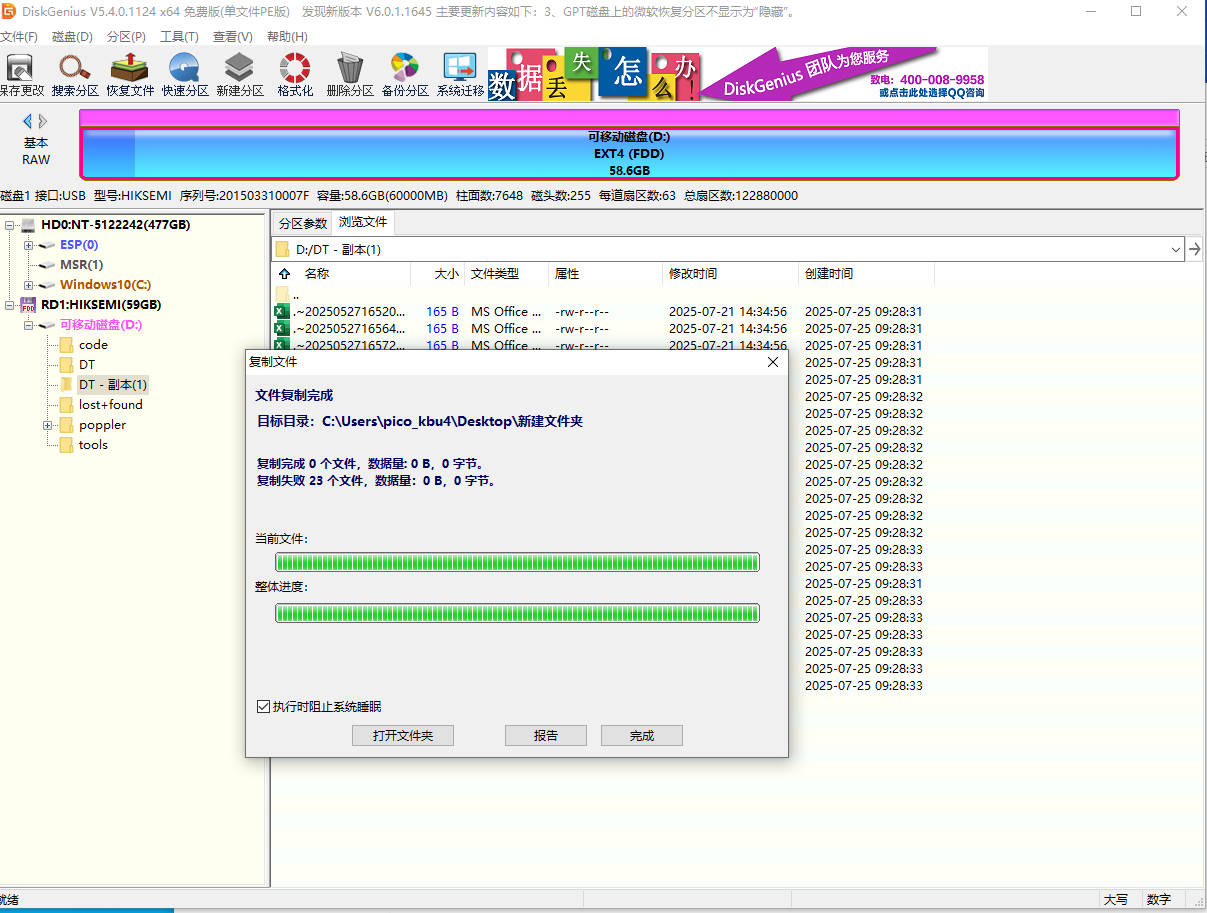This screenshot has height=913, width=1207.
Task: Open the 帮助(H) menu
Action: 287,36
